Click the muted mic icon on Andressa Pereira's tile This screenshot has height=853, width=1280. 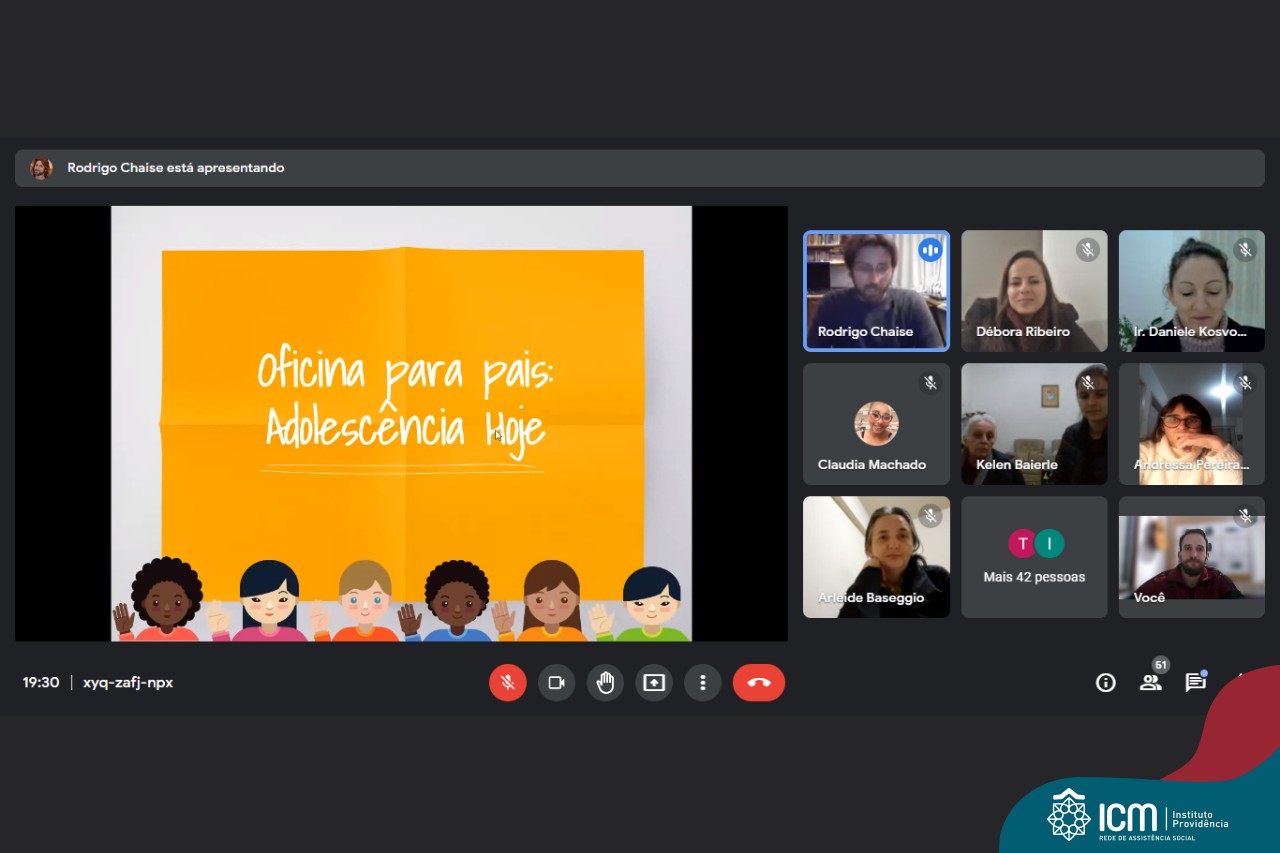[x=1245, y=382]
